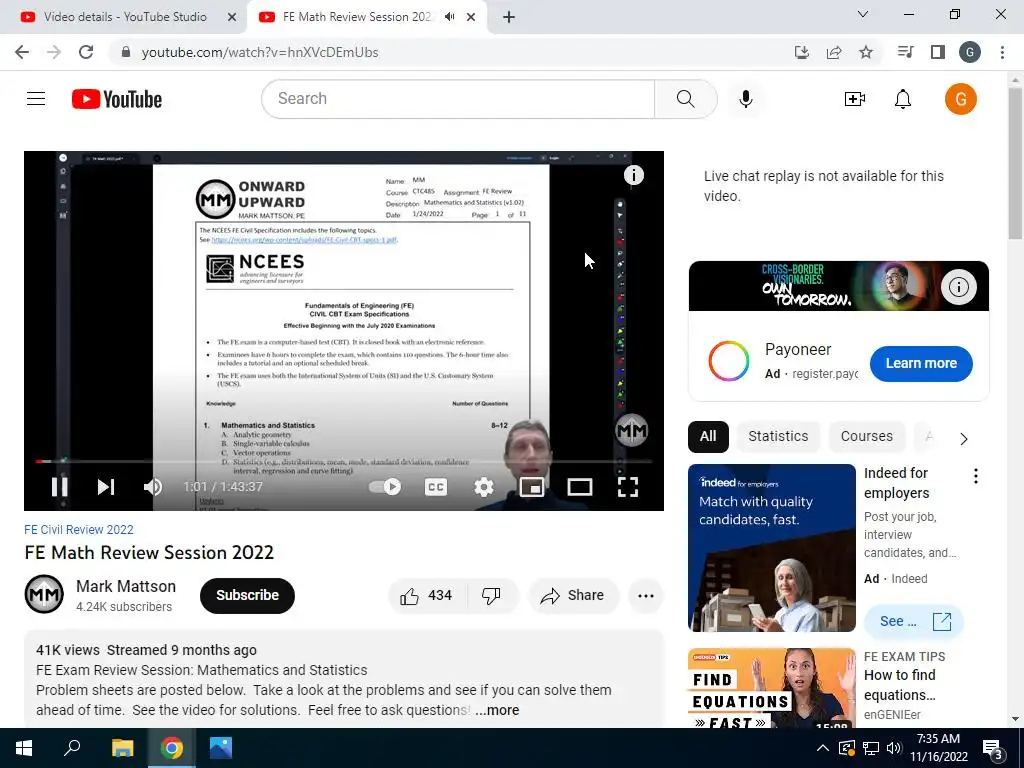The image size is (1024, 768).
Task: Open Chrome three-dot menu
Action: tap(1002, 52)
